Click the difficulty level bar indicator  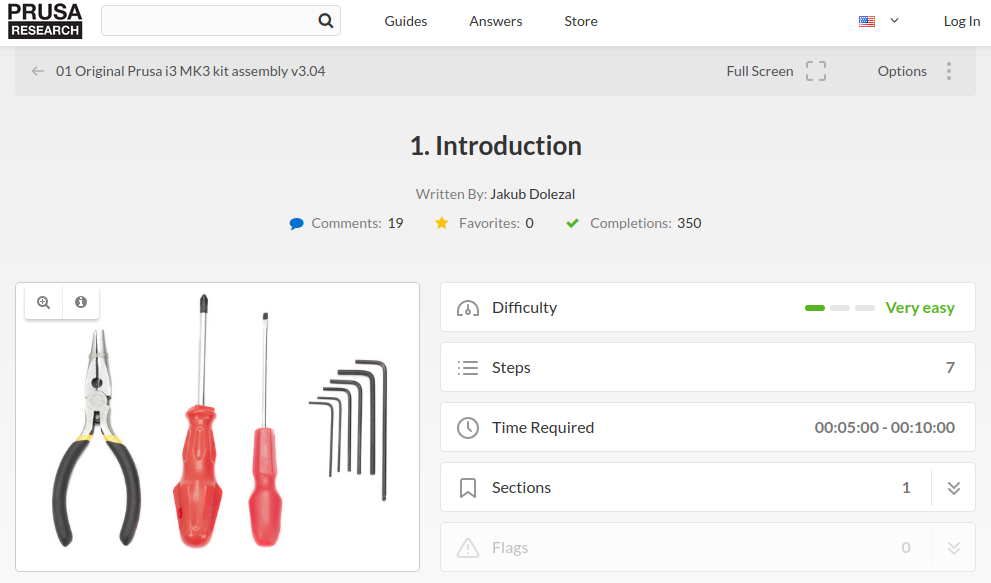pos(839,308)
